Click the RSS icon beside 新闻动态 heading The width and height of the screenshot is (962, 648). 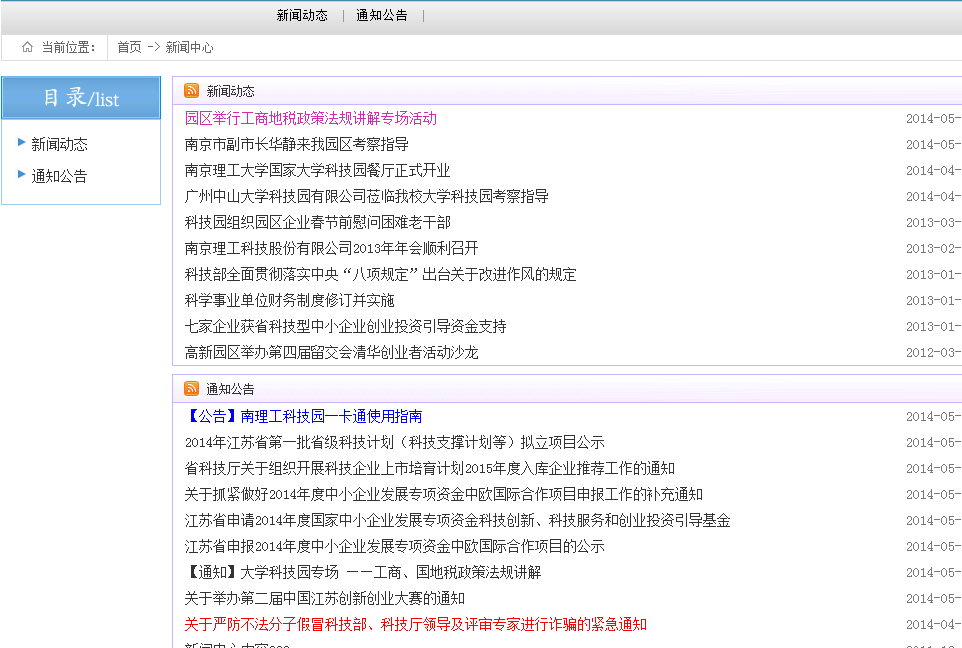coord(191,91)
